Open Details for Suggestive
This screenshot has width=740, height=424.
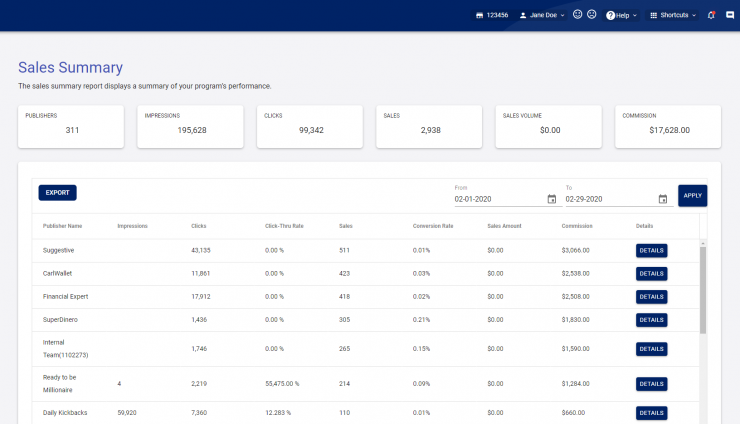pyautogui.click(x=651, y=251)
